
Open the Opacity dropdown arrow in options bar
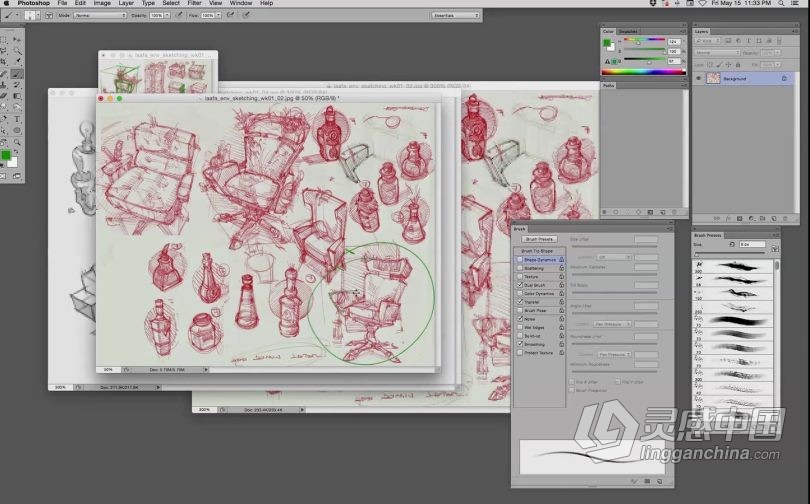(x=166, y=15)
